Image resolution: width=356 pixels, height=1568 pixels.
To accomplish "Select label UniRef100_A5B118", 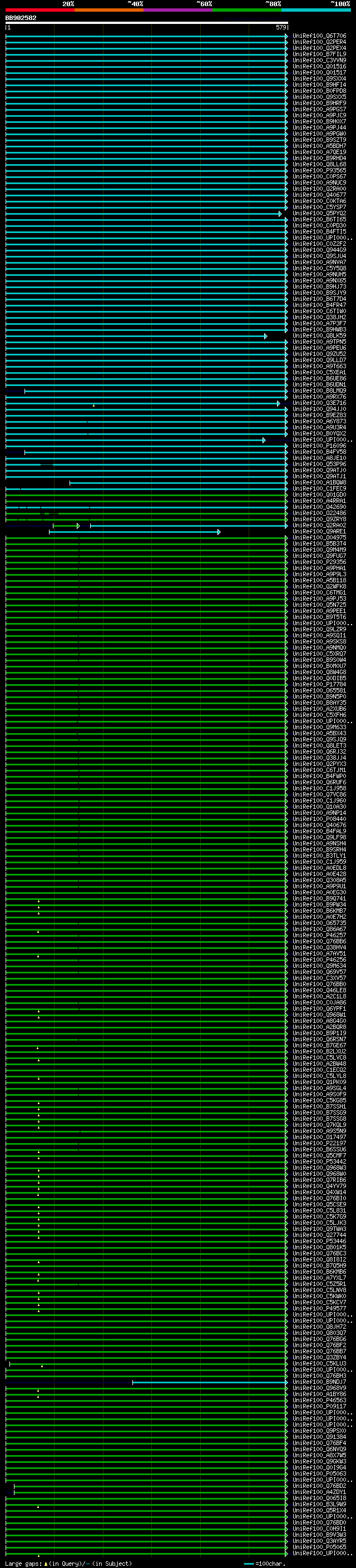I will (319, 581).
